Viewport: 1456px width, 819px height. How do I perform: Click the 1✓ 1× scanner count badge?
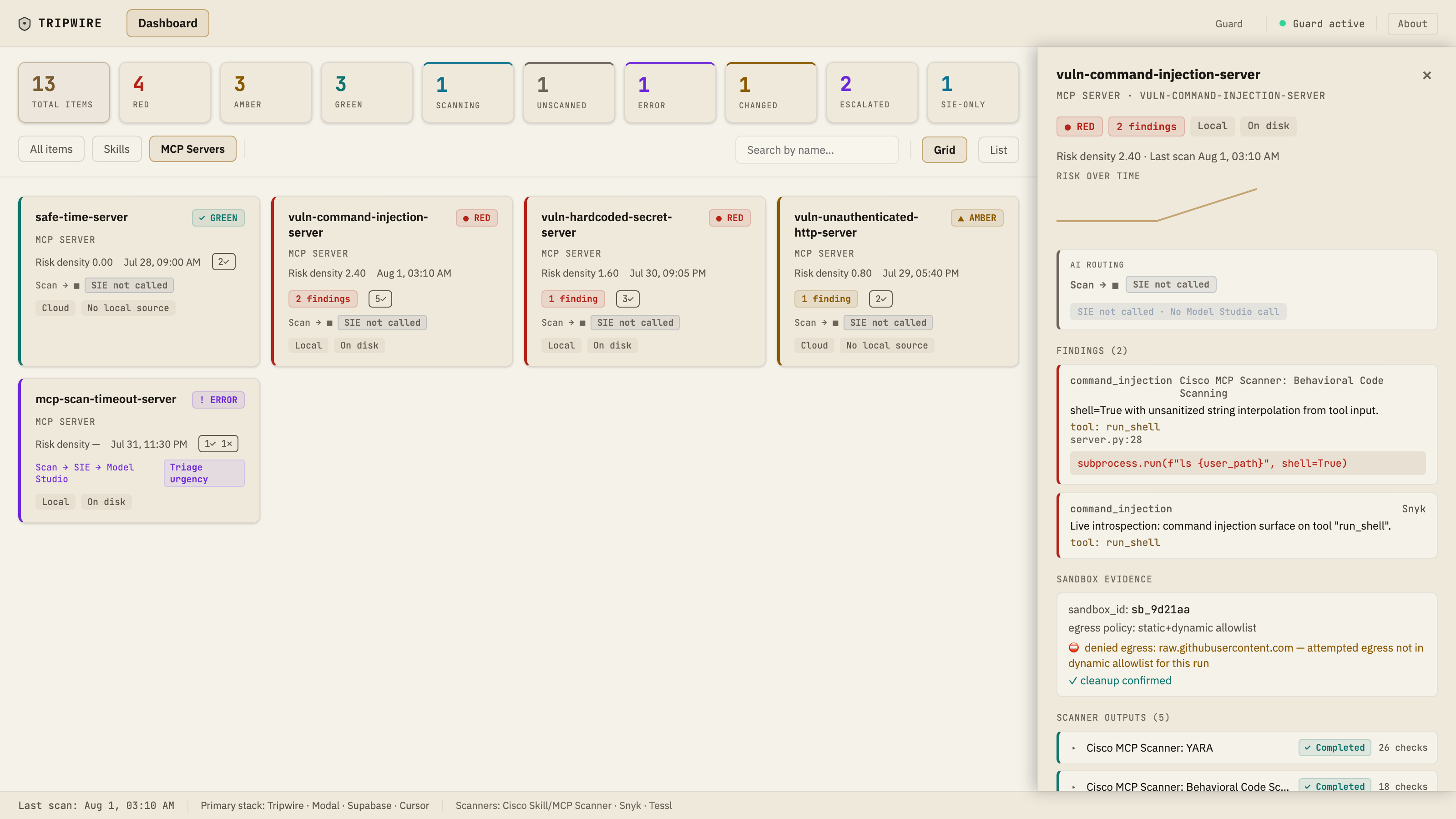[x=218, y=444]
